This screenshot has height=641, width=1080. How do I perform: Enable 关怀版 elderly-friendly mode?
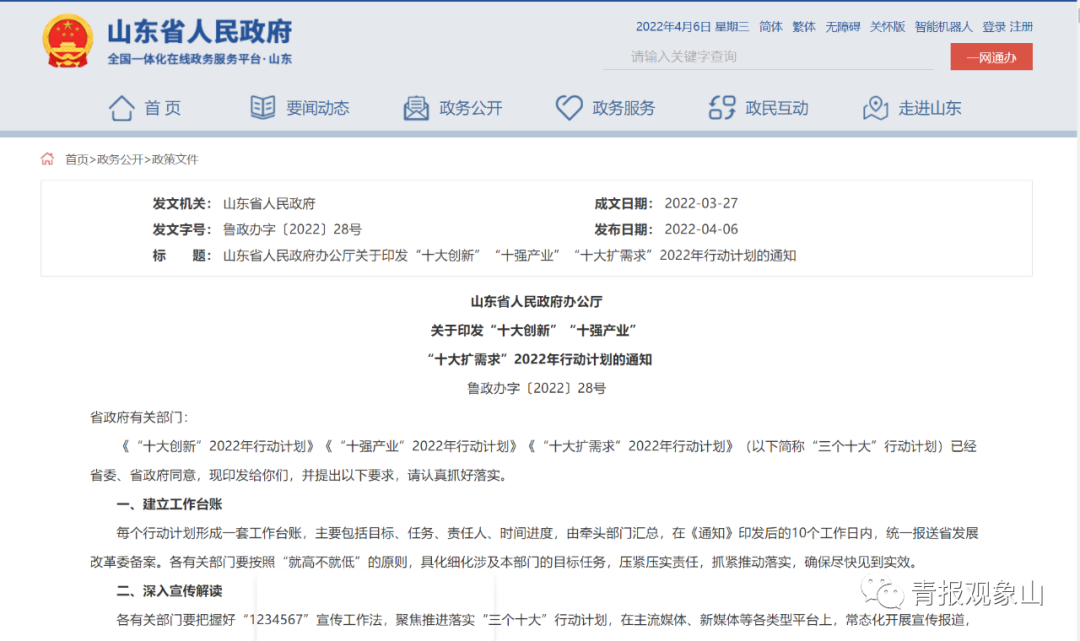887,27
